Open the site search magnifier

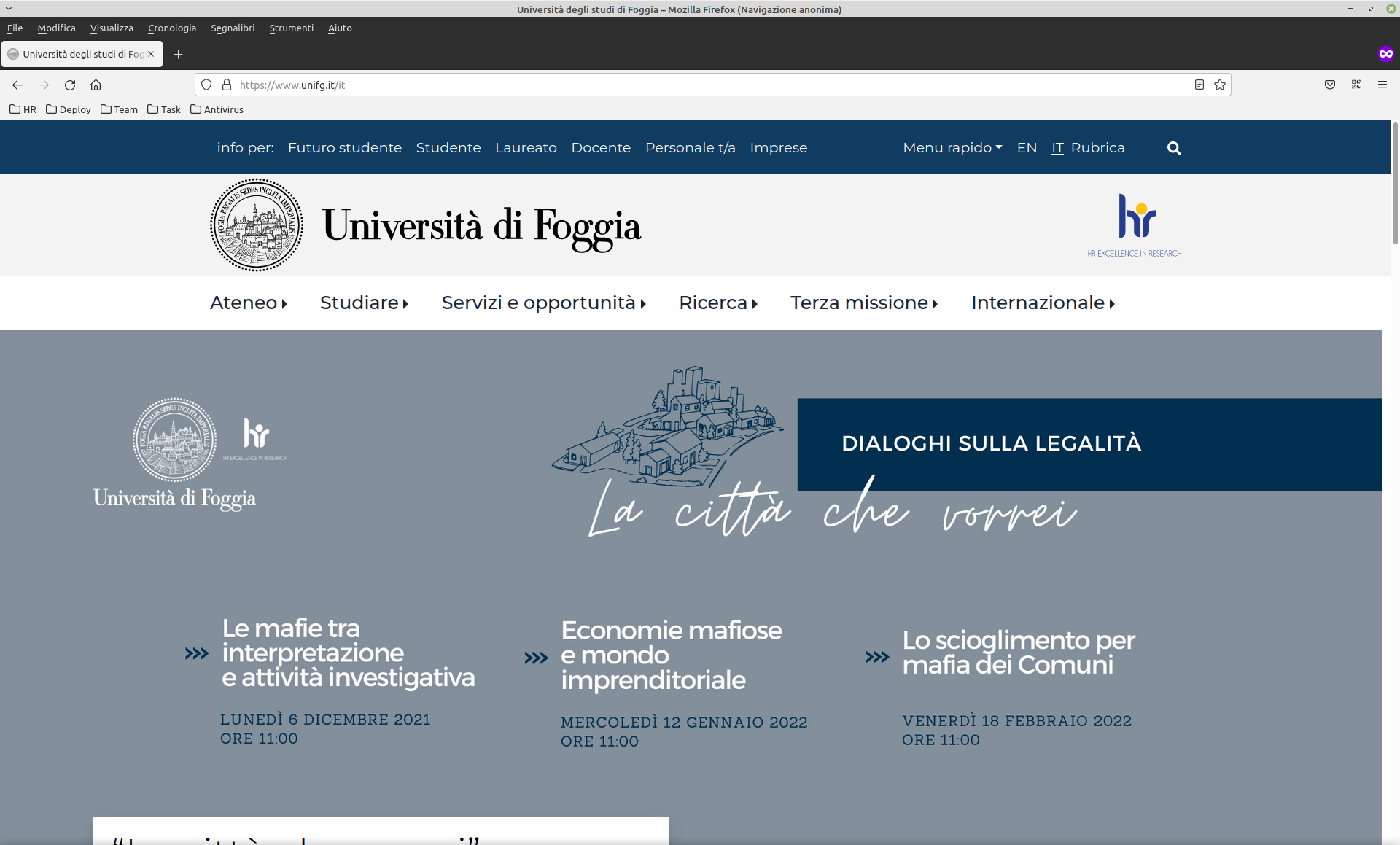[x=1174, y=148]
